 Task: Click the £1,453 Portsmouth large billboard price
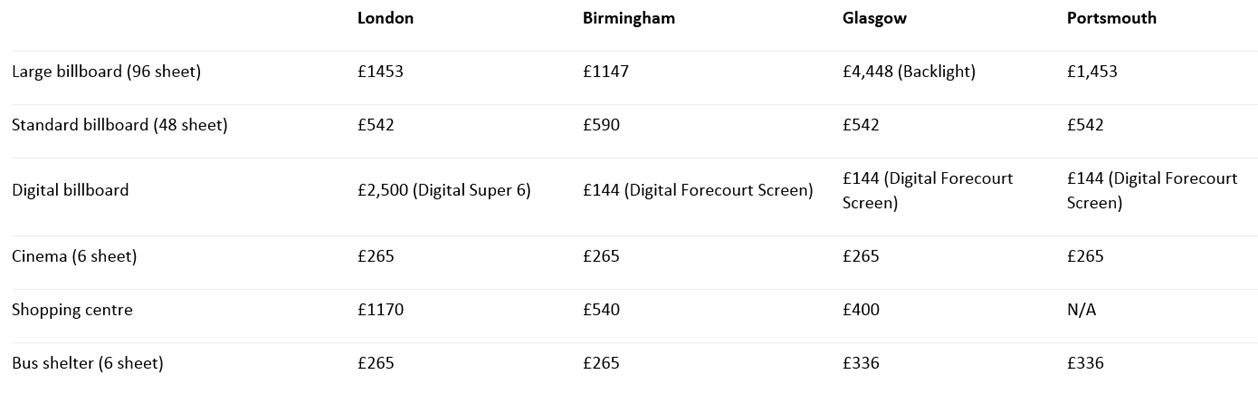pos(1092,72)
